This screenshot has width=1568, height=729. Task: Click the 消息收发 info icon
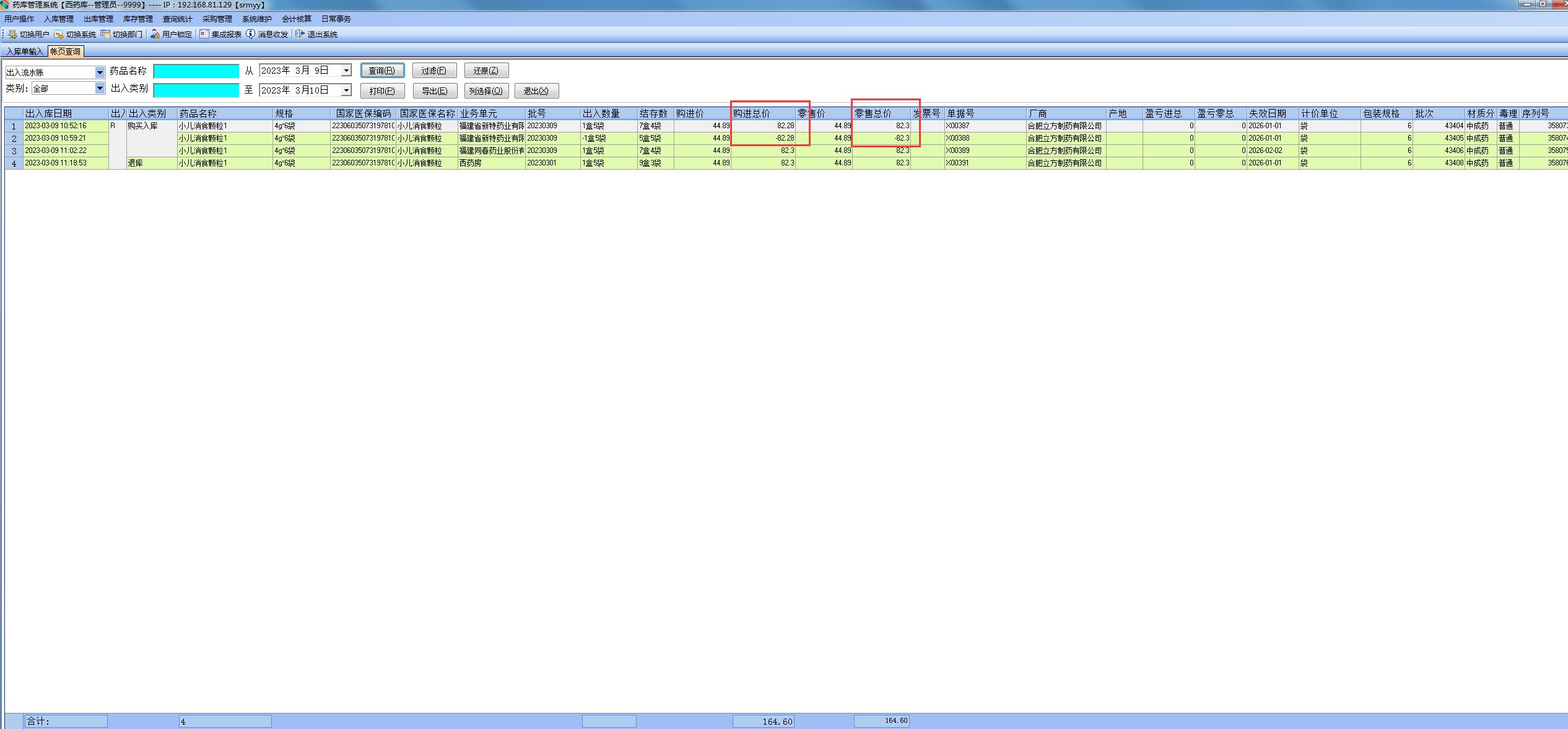click(250, 34)
